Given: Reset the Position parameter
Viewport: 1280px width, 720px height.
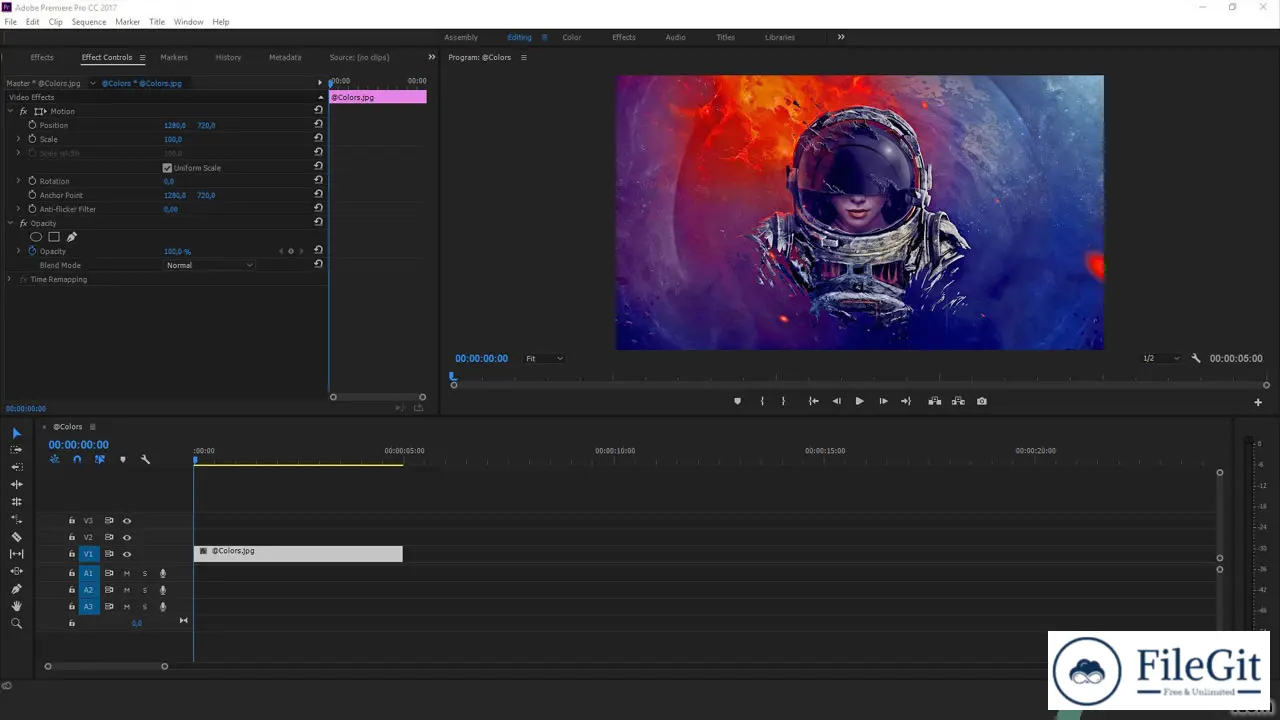Looking at the screenshot, I should (318, 125).
